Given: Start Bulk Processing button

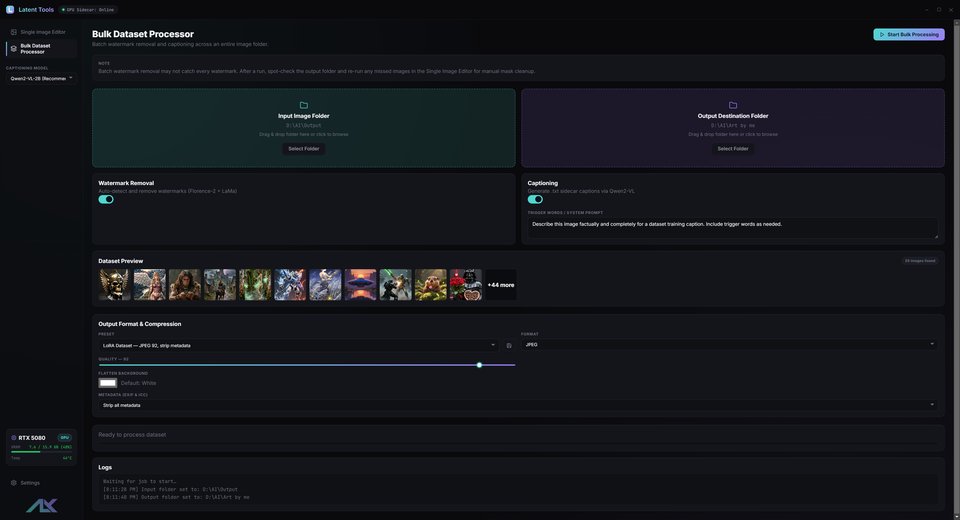Looking at the screenshot, I should coord(909,34).
